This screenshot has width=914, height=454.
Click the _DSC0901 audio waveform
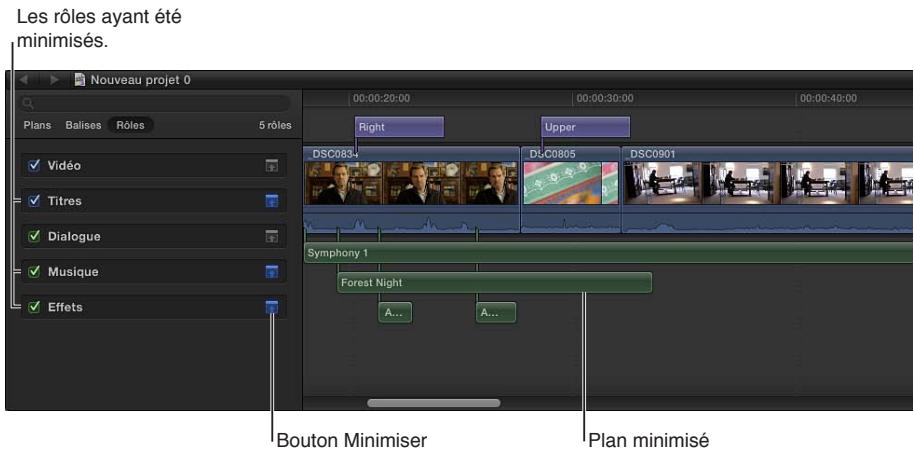(768, 223)
